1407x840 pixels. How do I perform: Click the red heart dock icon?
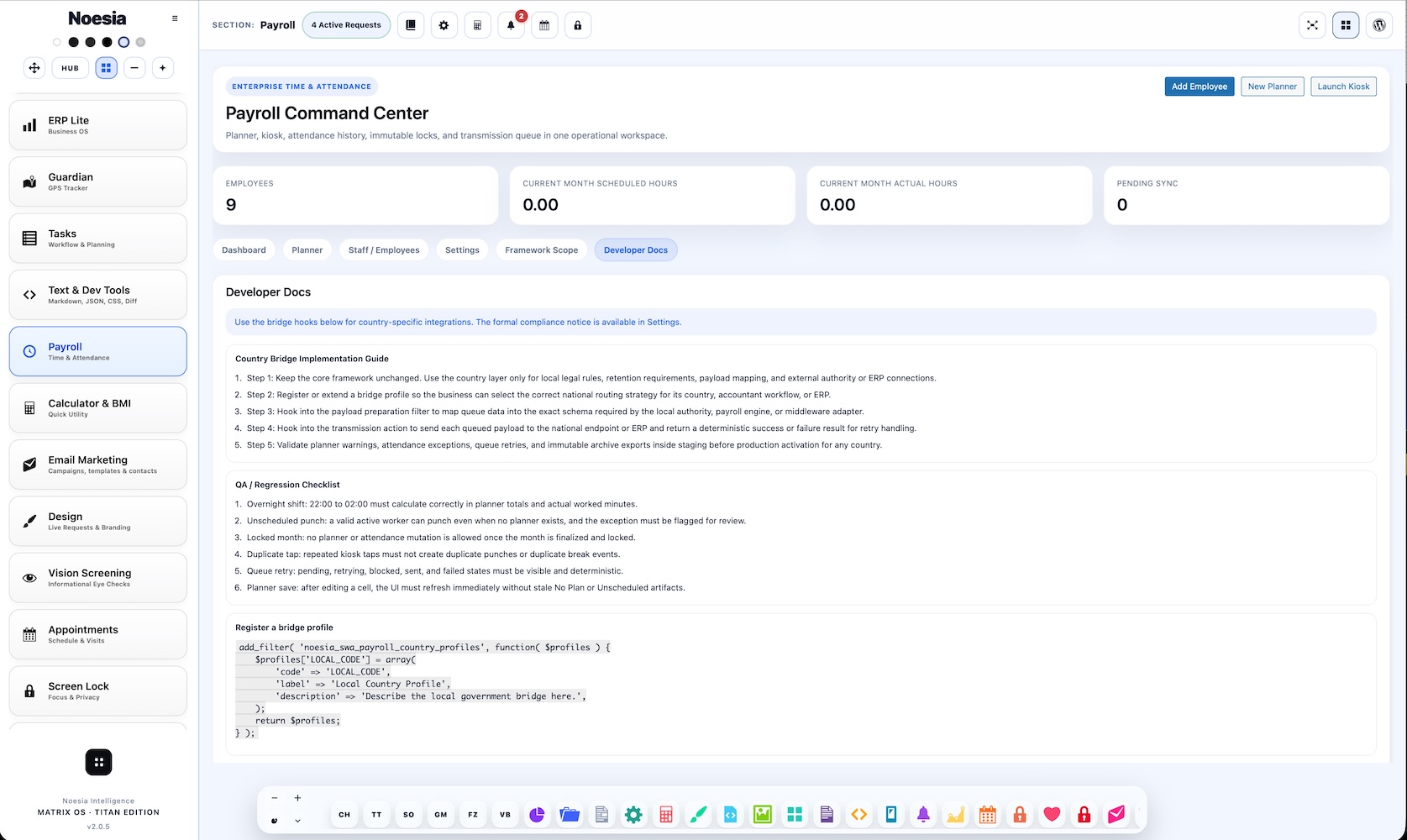coord(1052,814)
